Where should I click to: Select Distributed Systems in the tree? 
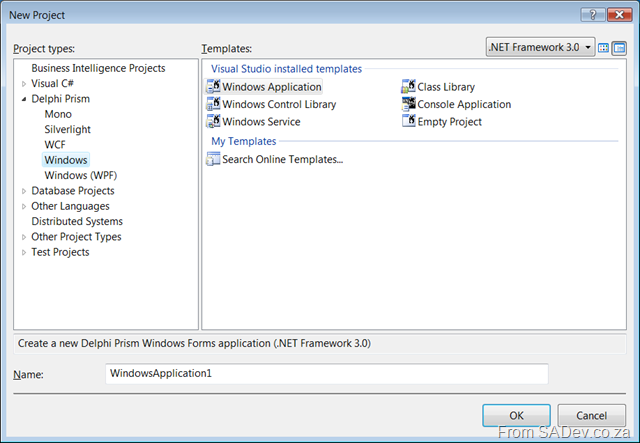click(x=77, y=221)
